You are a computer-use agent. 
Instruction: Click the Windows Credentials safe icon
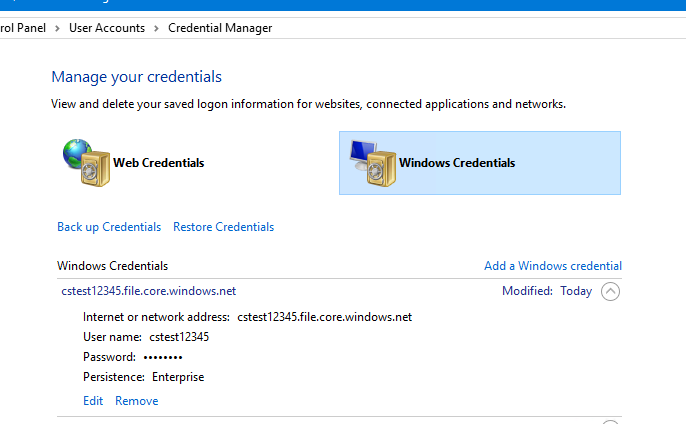tap(373, 163)
